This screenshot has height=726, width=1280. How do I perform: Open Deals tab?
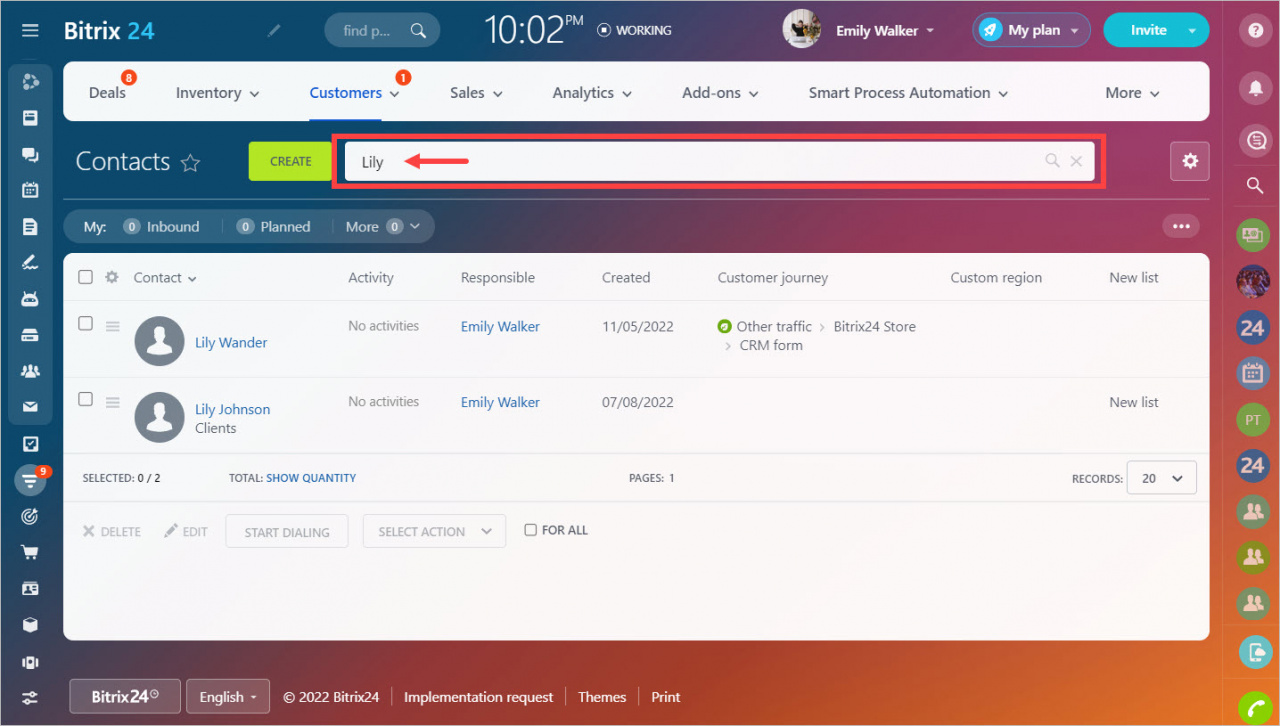(x=107, y=93)
